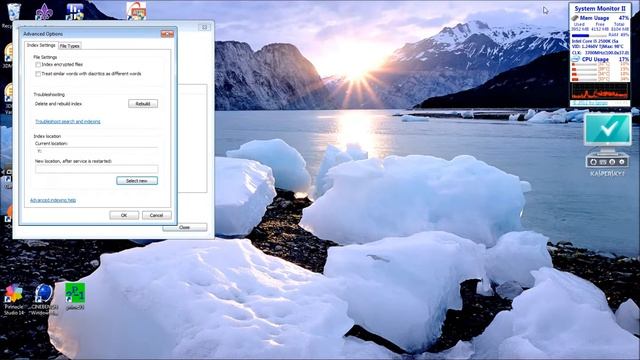Open the purple fleur-de-lis desktop shortcut
This screenshot has height=360, width=640.
pos(44,11)
